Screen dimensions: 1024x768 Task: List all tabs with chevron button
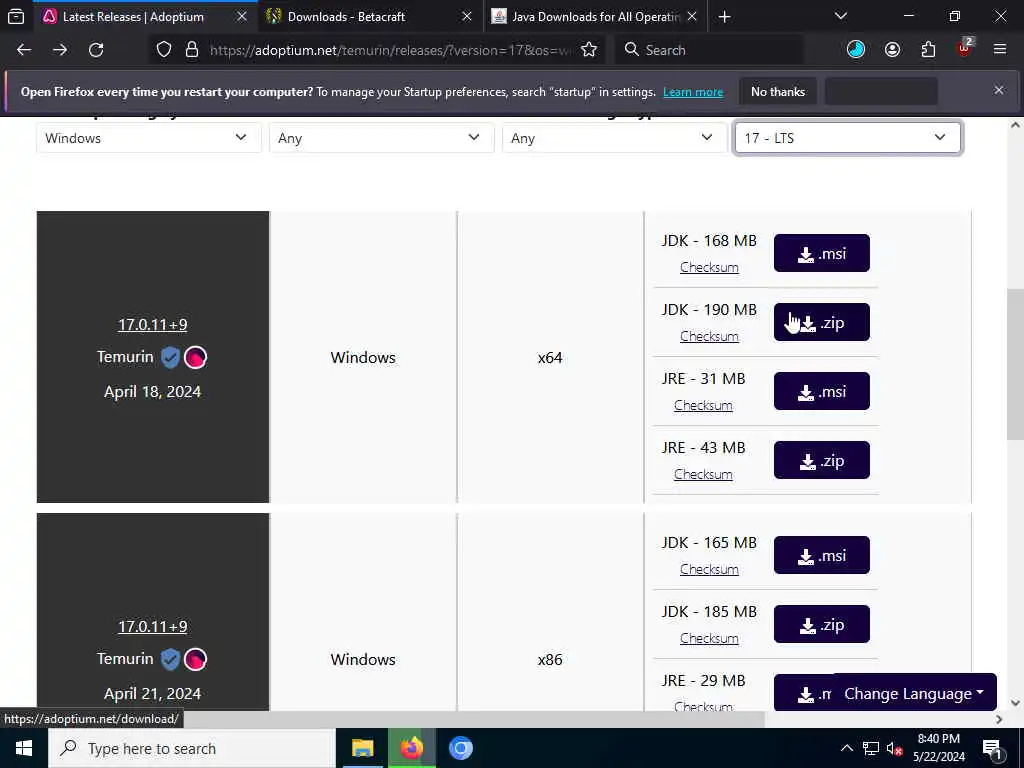click(841, 16)
